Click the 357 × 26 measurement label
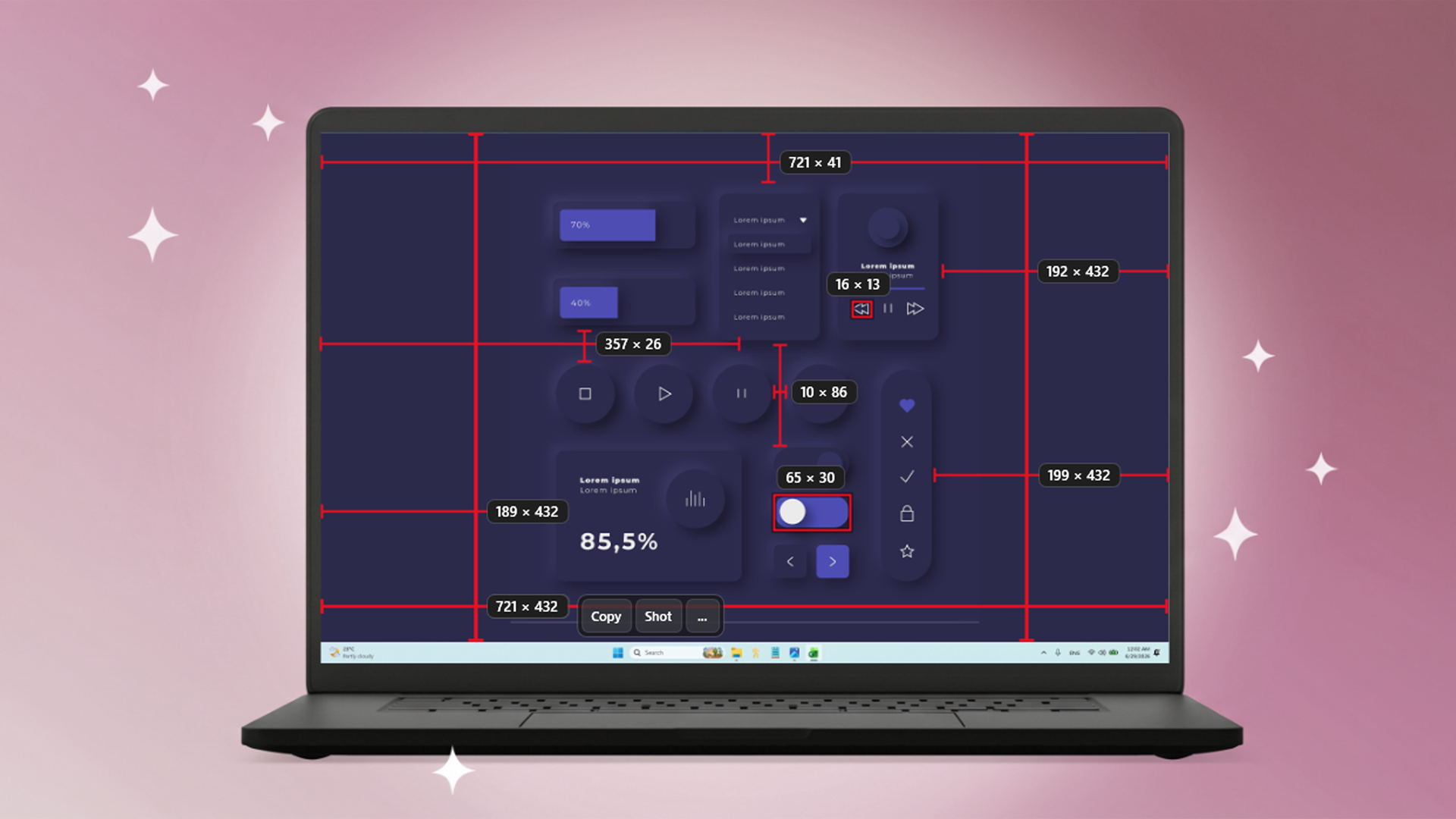 [x=633, y=344]
